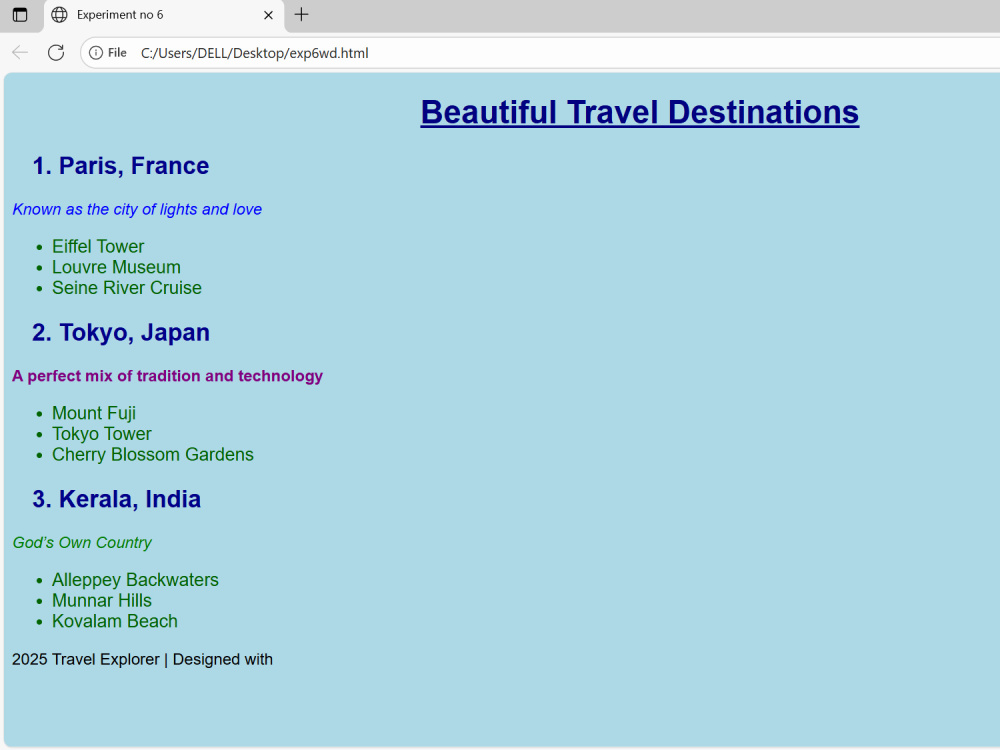Go back with the browser back arrow

(x=20, y=52)
